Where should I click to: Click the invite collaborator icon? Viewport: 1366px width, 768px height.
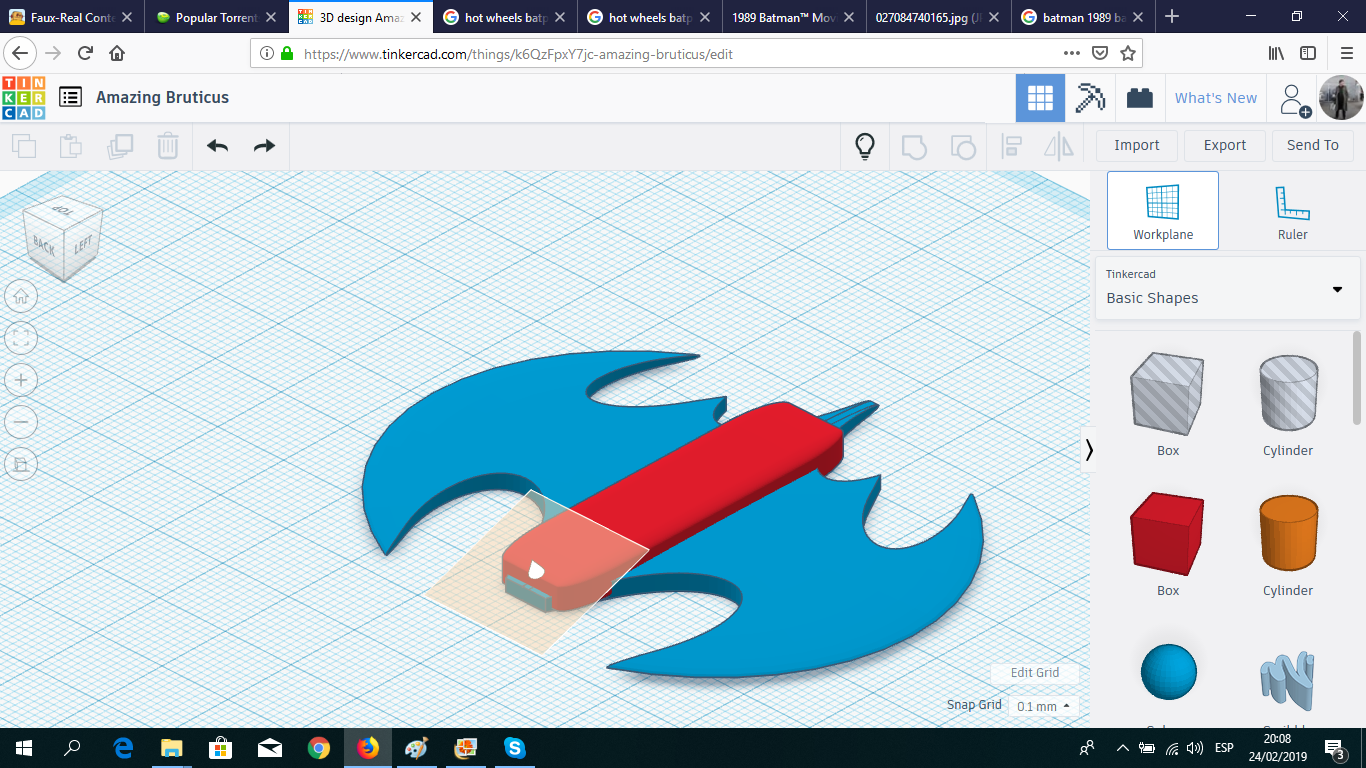pos(1295,99)
